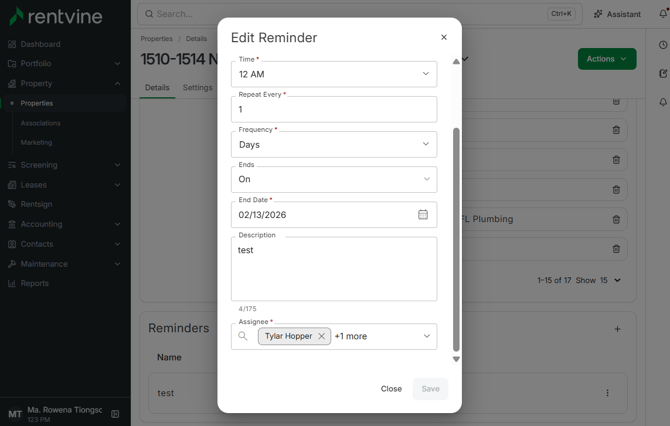
Task: Click the trash icon beside FL Plumbing
Action: point(616,219)
